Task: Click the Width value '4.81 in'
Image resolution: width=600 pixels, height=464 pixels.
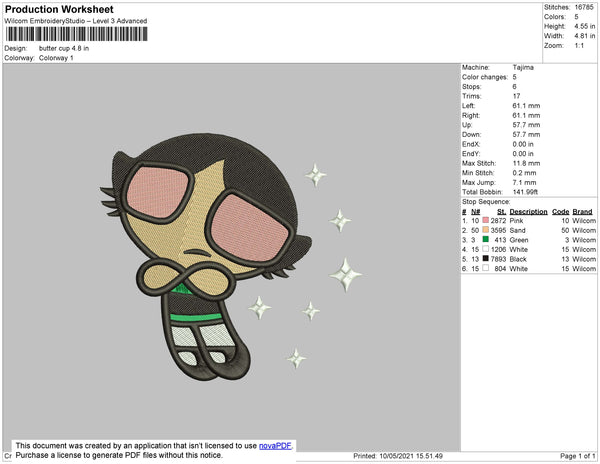Action: [585, 36]
